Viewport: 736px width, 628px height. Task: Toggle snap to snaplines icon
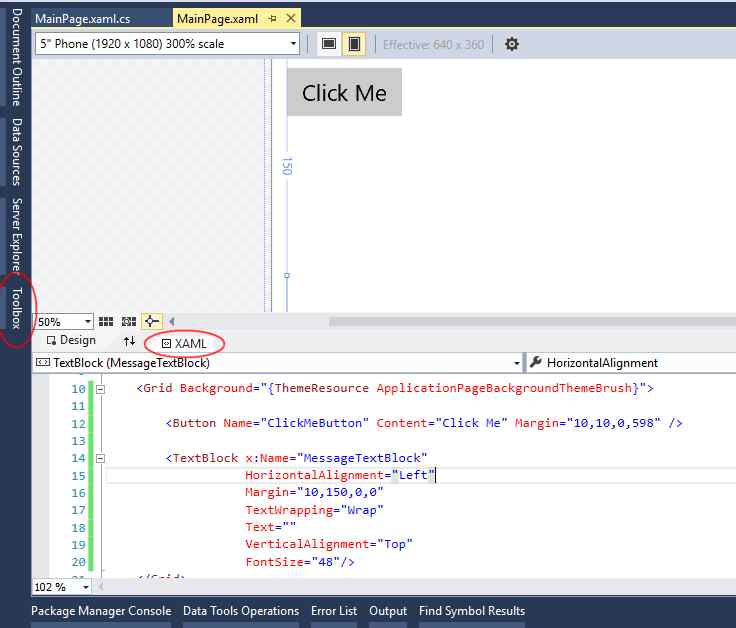tap(151, 322)
